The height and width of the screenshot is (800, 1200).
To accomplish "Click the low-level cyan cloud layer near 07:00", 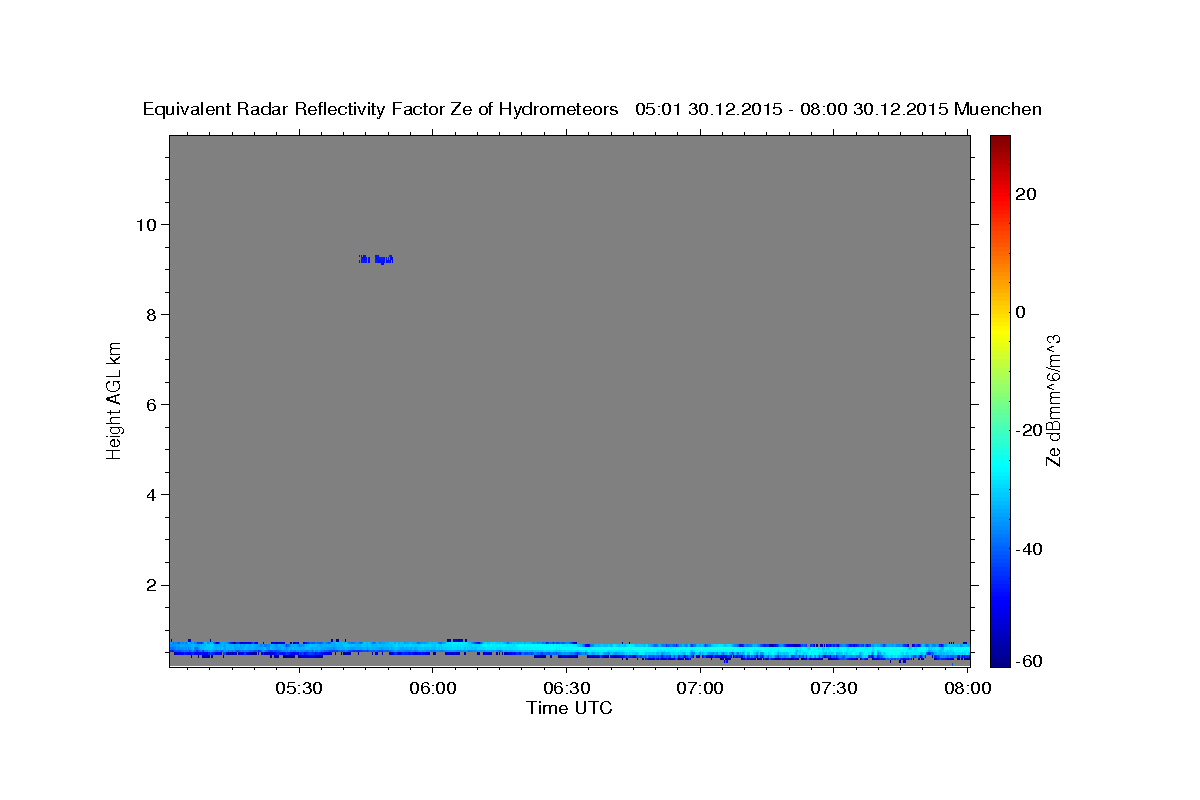I will [700, 651].
